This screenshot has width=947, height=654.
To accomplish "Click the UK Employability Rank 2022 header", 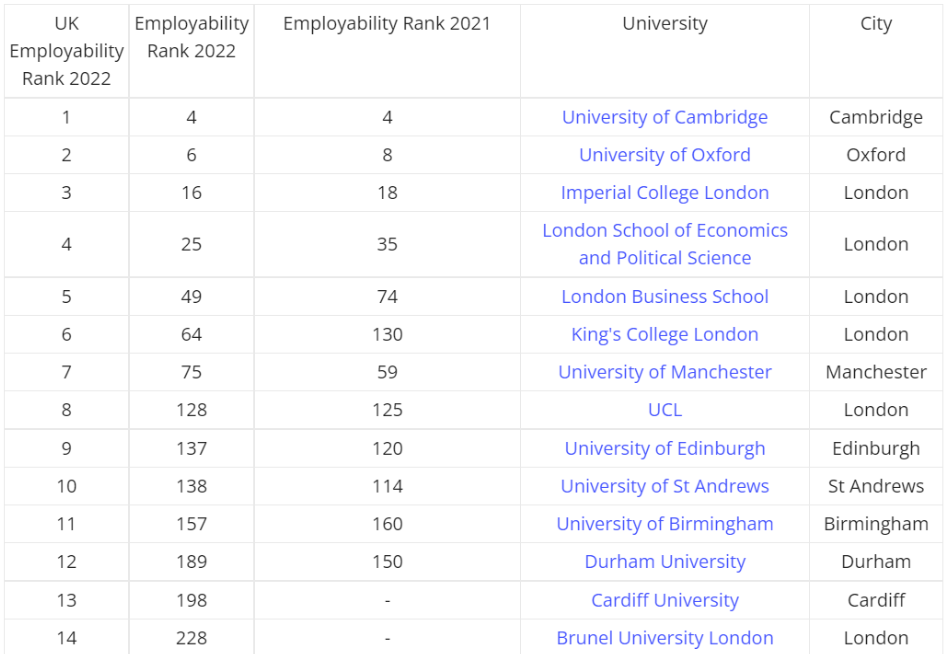I will click(x=66, y=51).
